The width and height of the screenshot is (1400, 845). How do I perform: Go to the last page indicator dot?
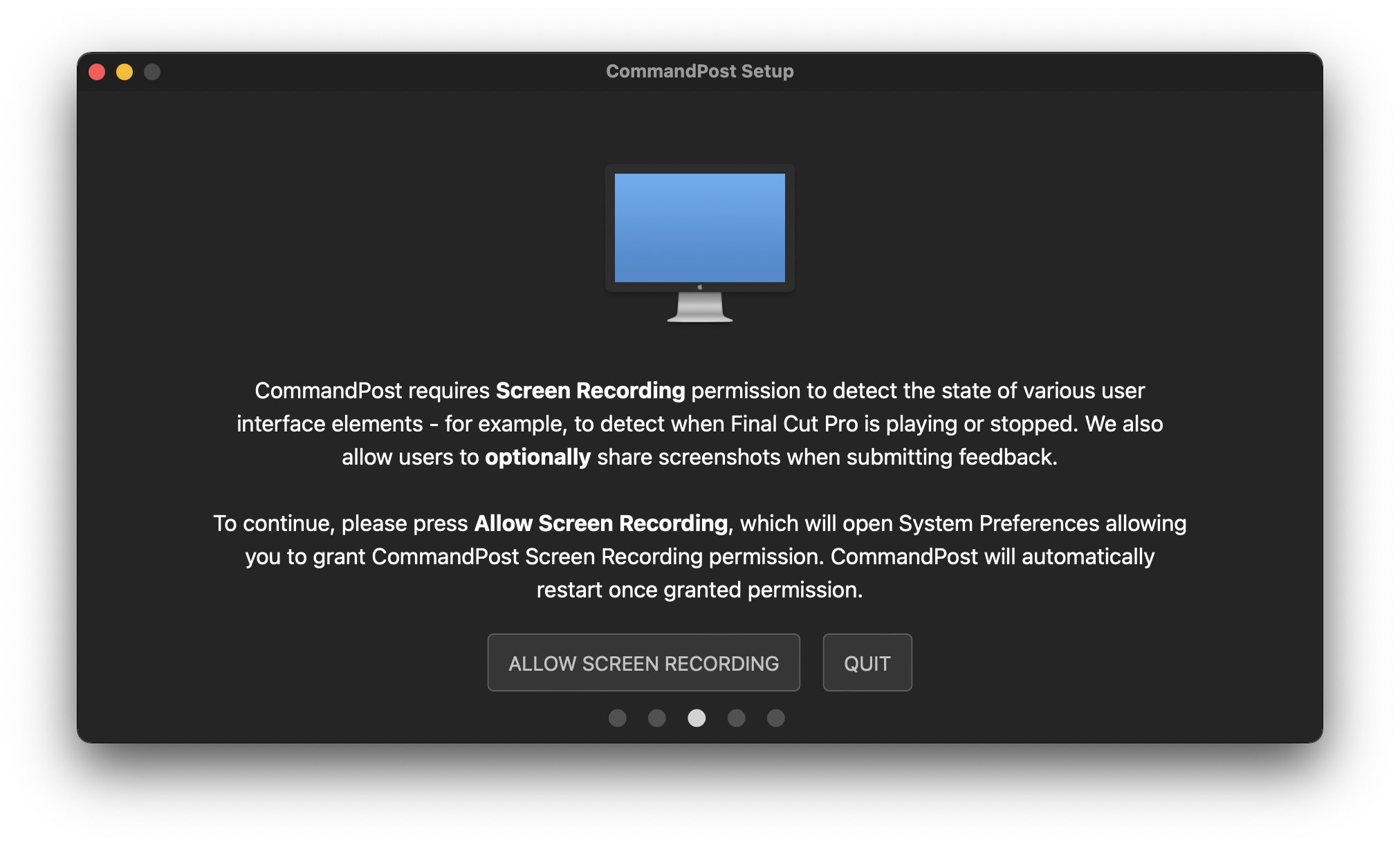(775, 718)
